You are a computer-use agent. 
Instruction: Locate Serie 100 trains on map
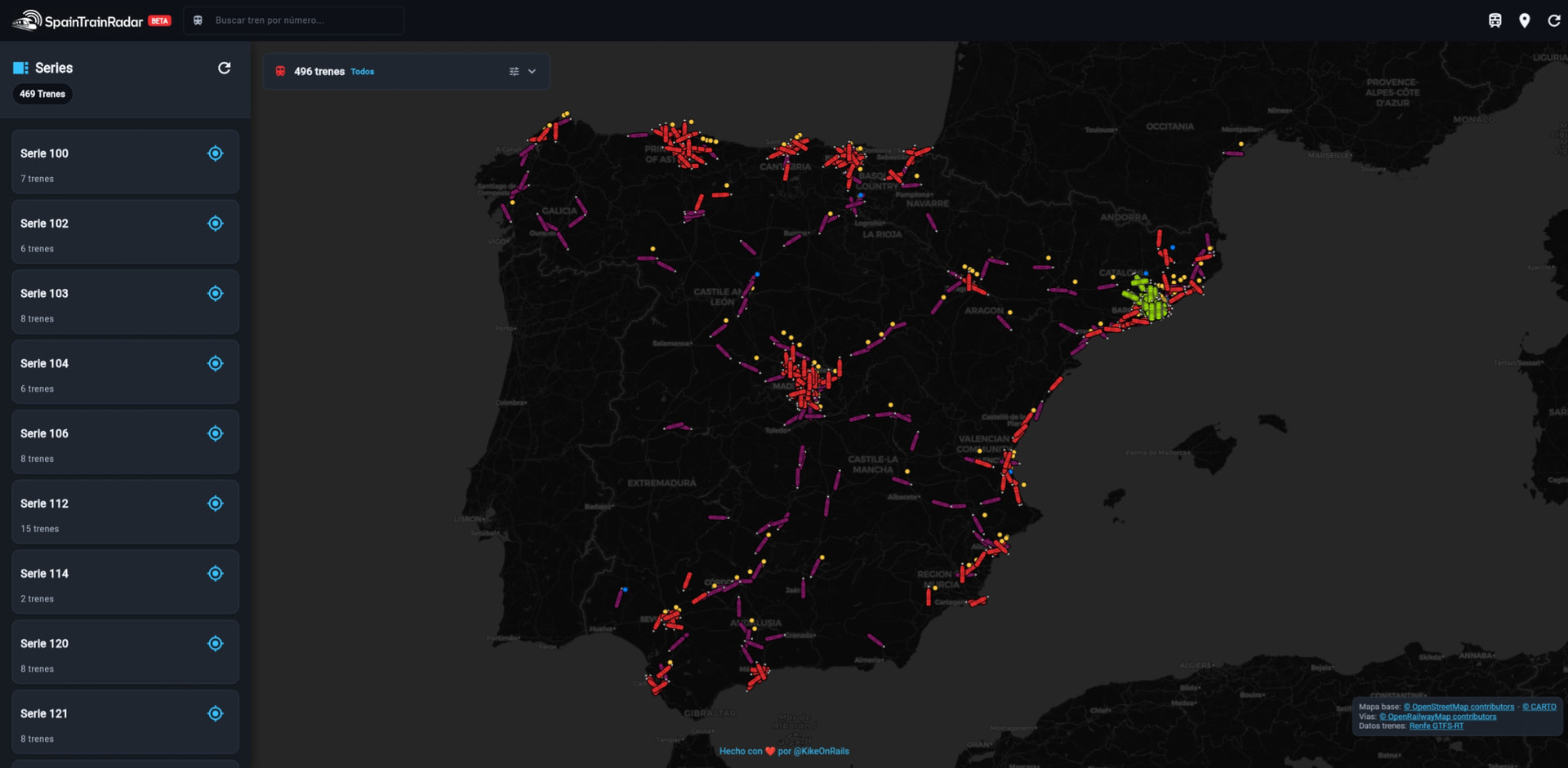(216, 153)
